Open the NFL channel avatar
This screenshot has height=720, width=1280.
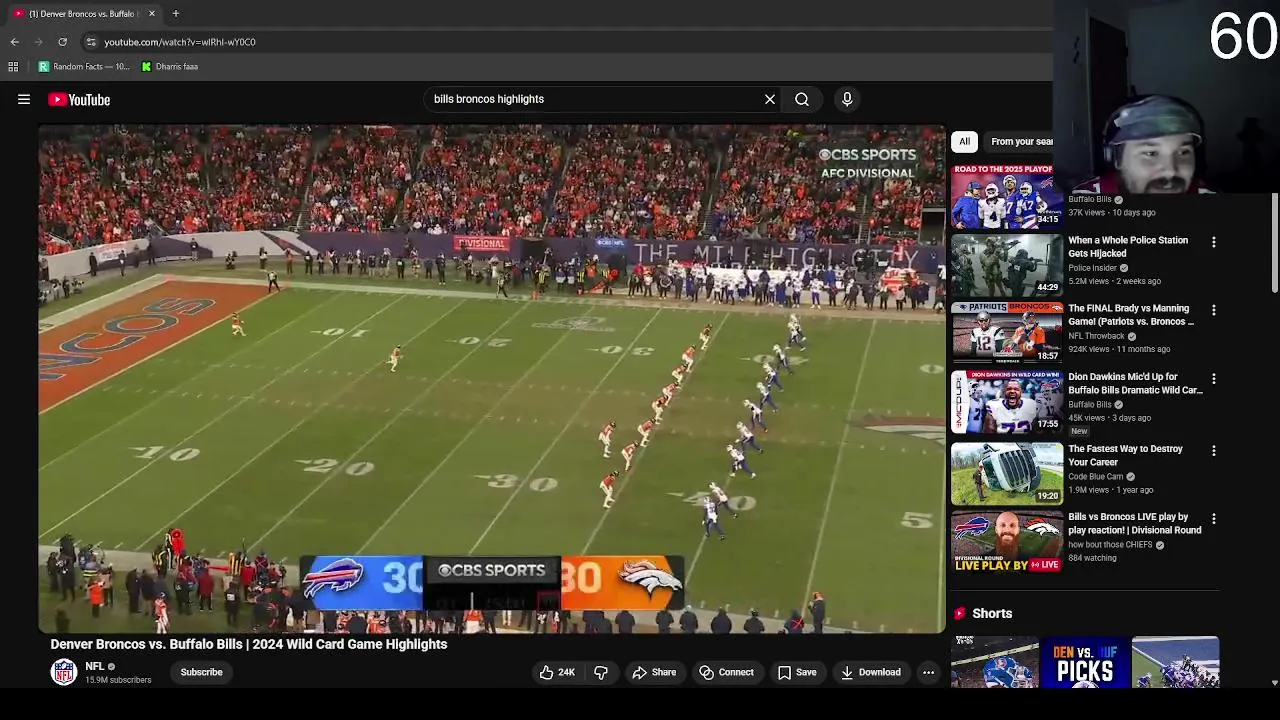tap(64, 672)
